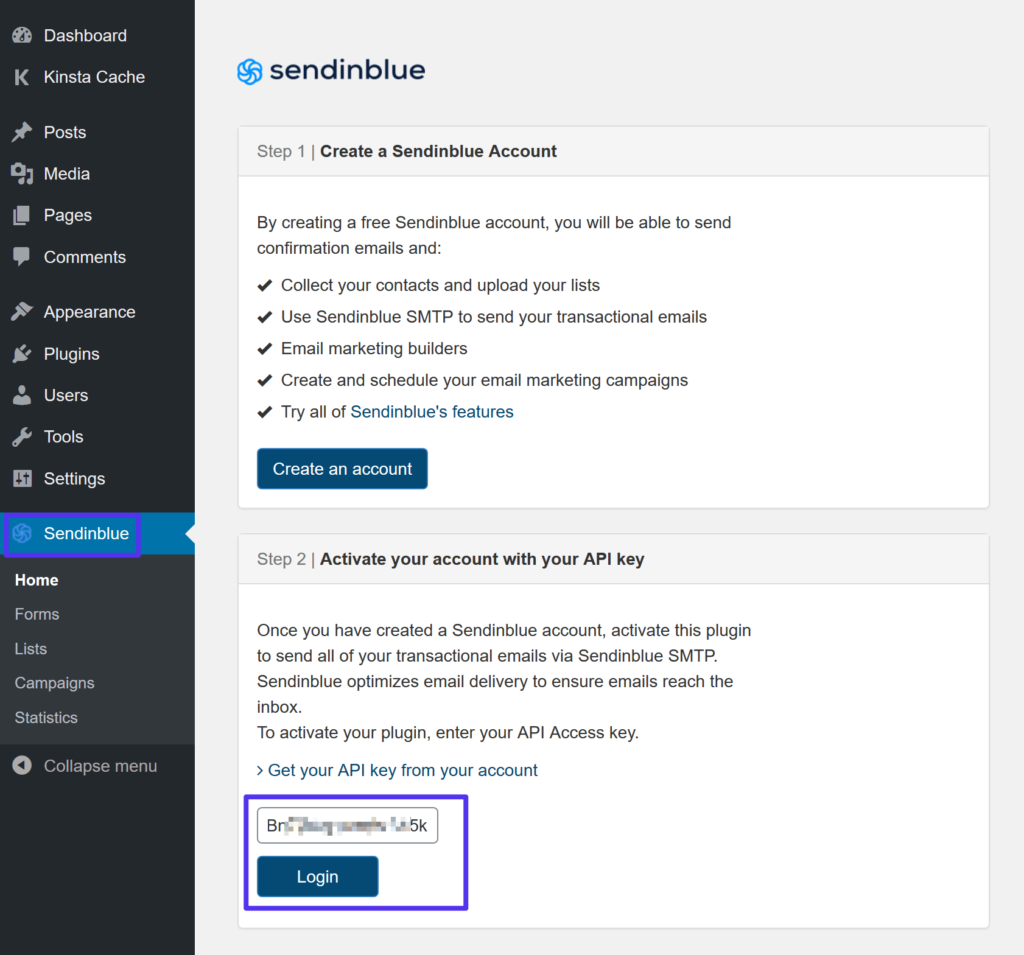
Task: Open the Statistics submenu entry
Action: (x=46, y=717)
